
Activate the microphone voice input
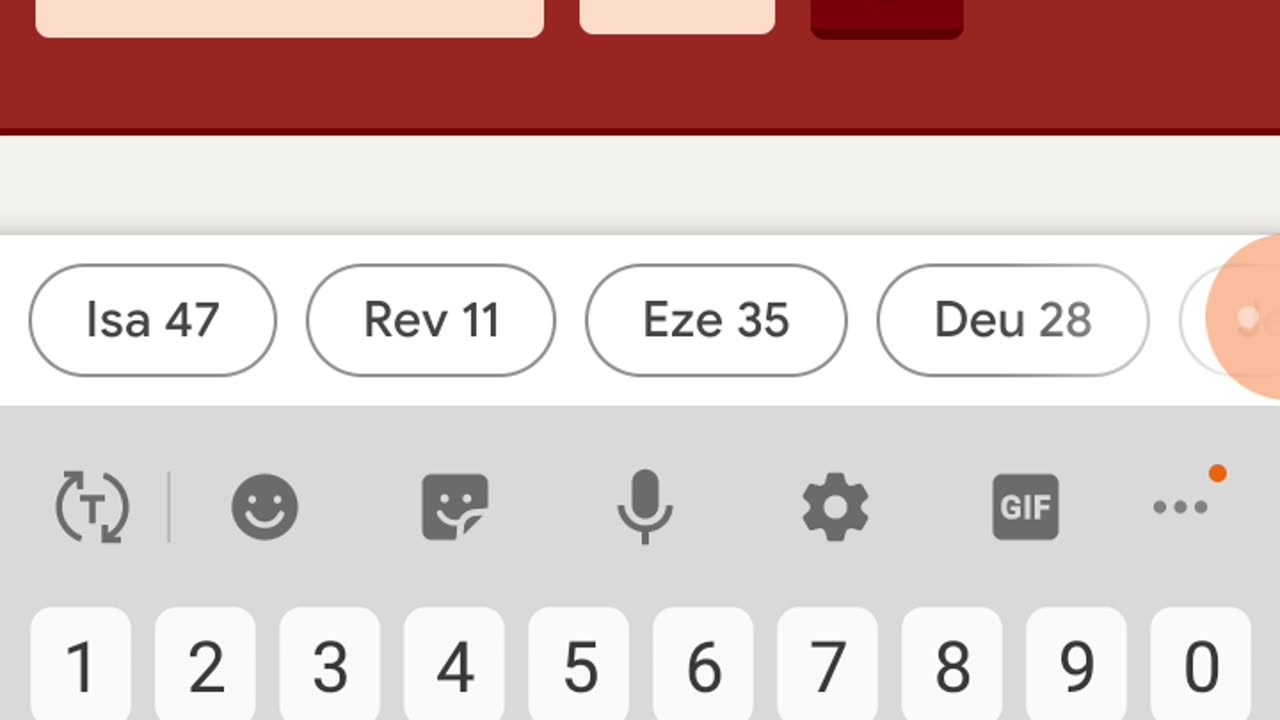click(x=645, y=506)
